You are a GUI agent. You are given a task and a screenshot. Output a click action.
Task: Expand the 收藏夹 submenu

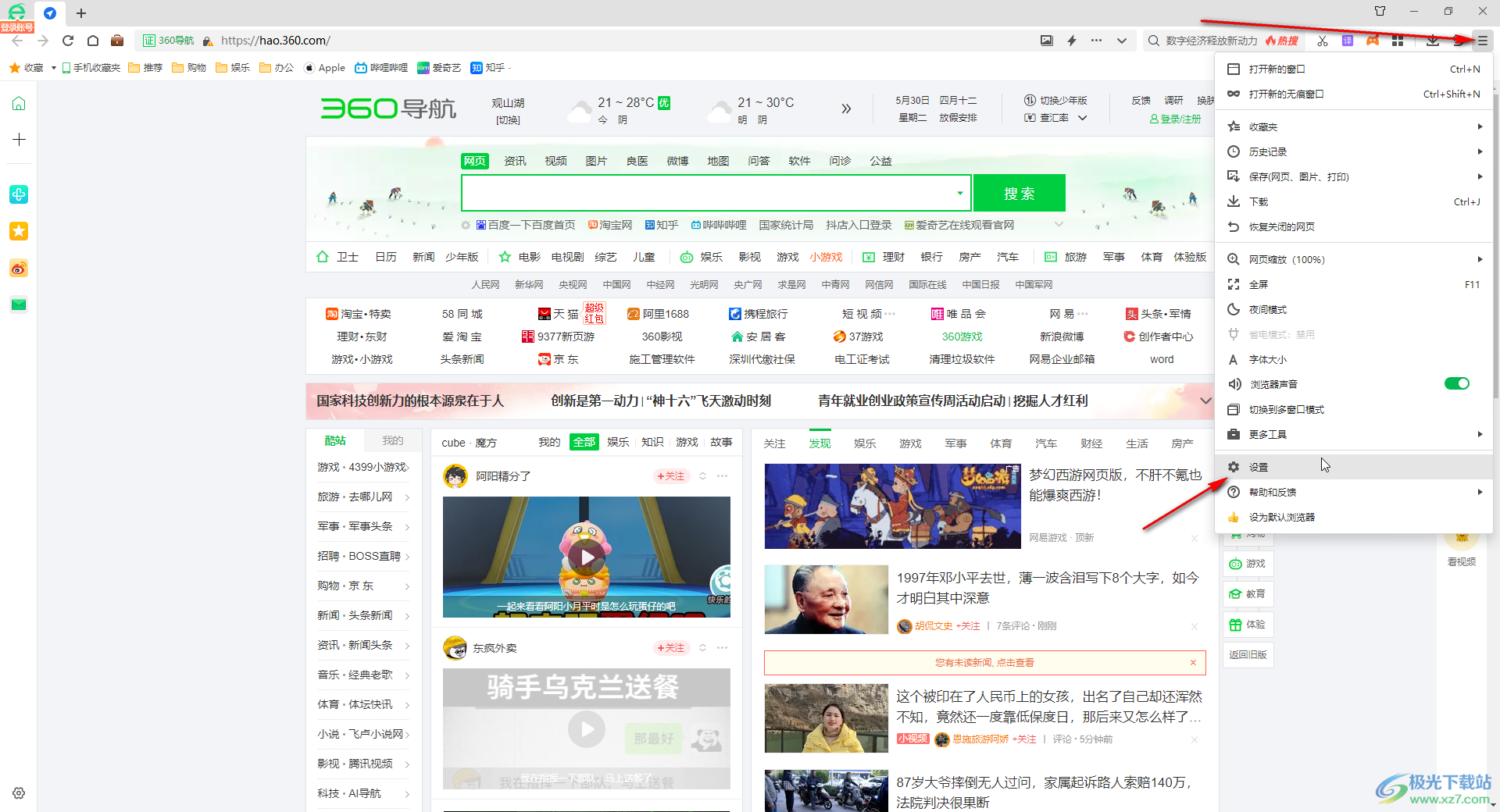(1355, 126)
